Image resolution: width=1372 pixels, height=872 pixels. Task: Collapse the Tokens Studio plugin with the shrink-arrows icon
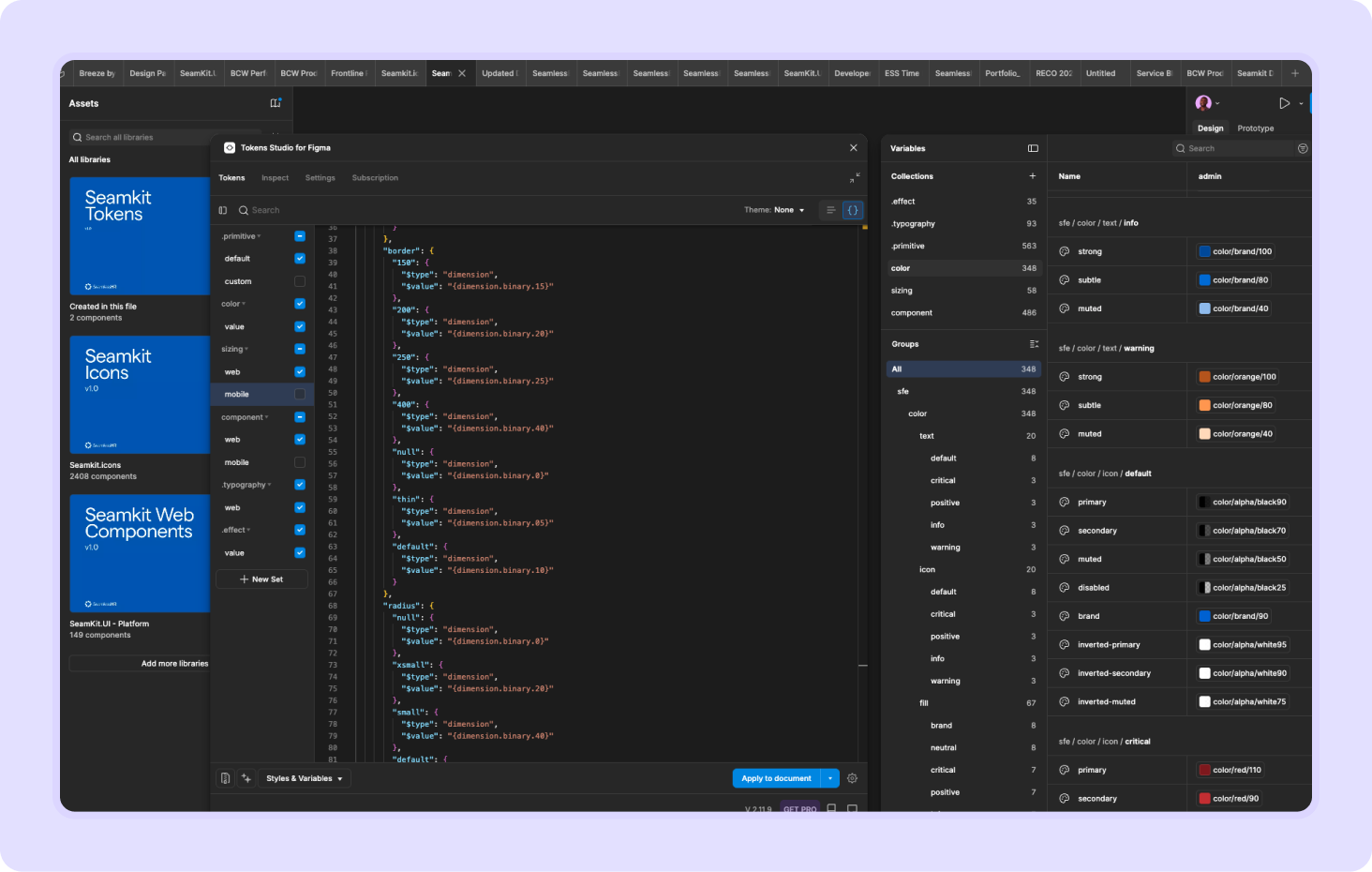854,178
